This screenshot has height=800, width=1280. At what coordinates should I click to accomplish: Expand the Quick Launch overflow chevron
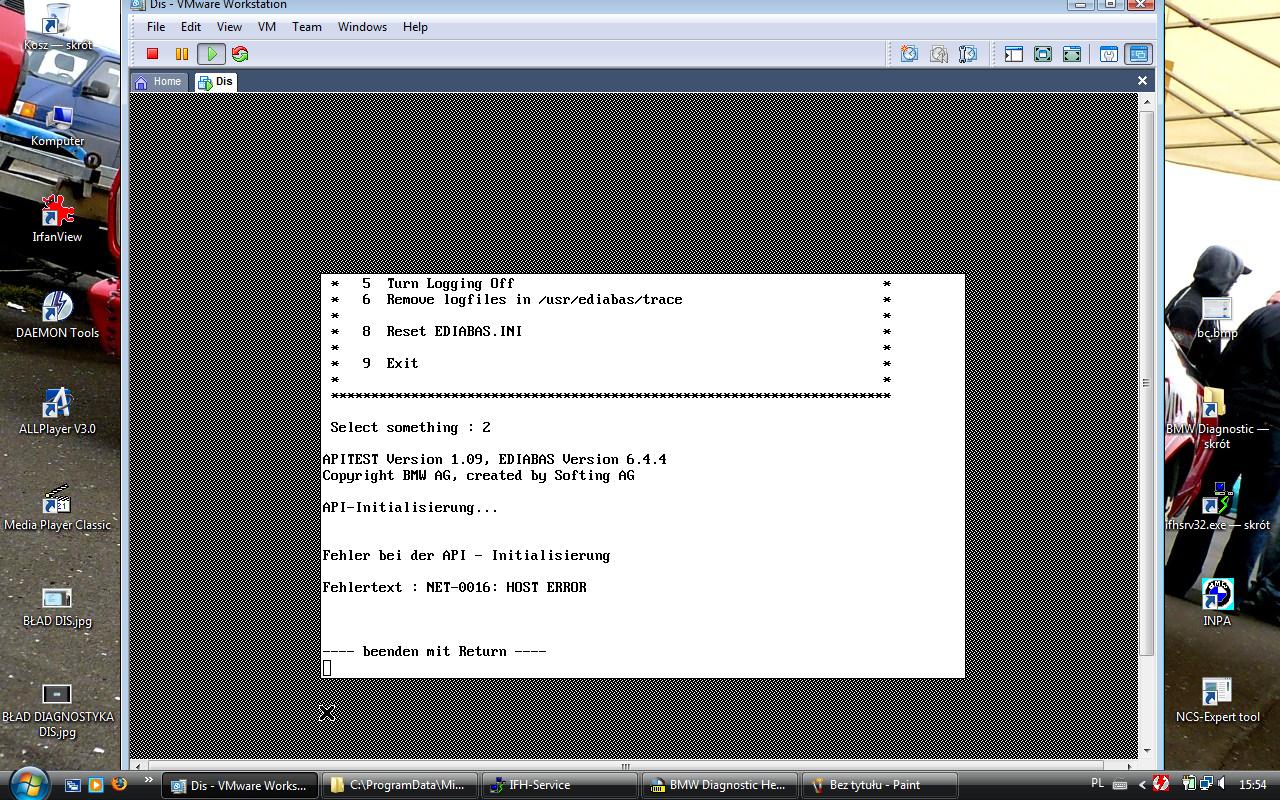(149, 780)
